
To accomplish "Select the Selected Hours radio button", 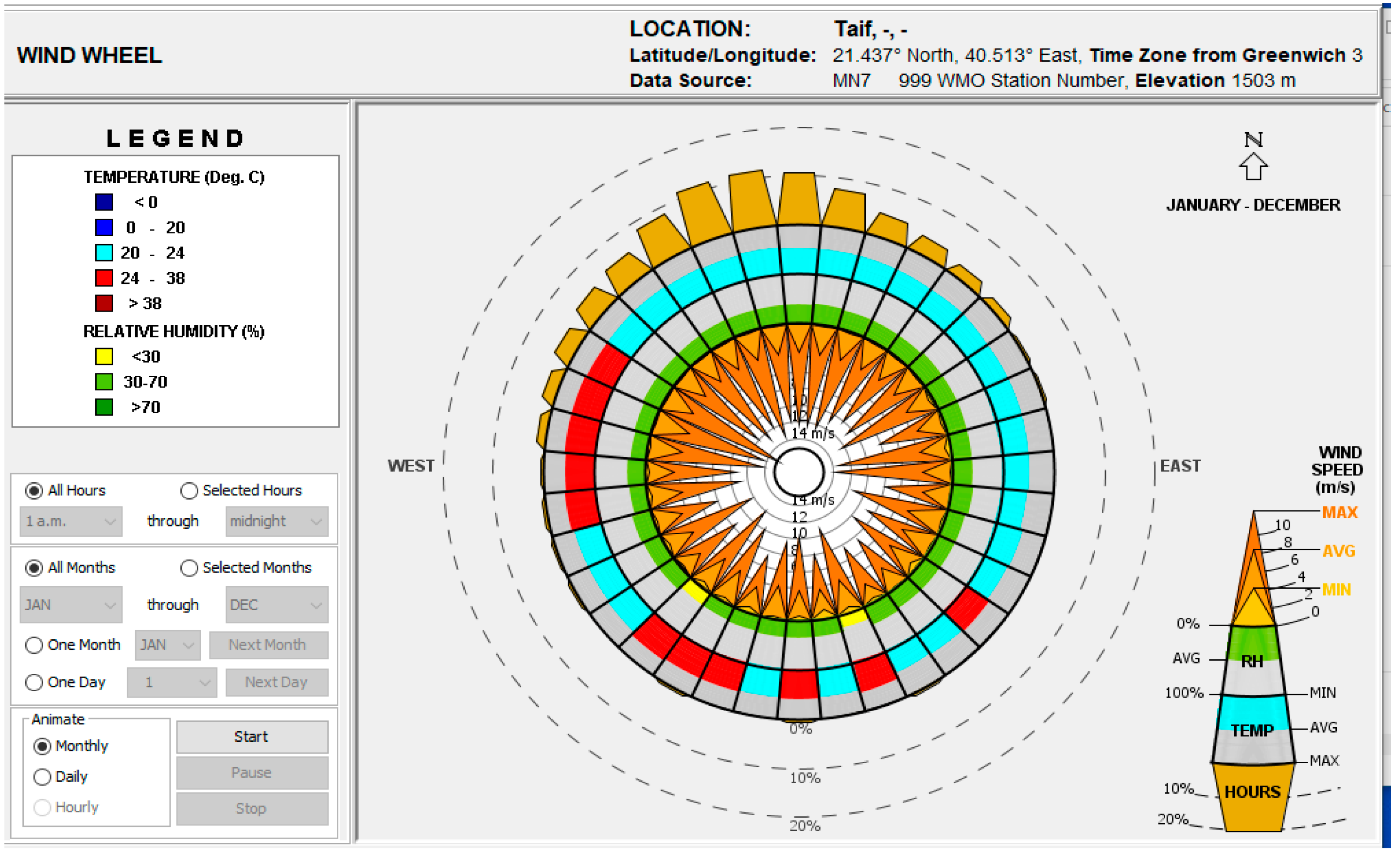I will [x=189, y=490].
